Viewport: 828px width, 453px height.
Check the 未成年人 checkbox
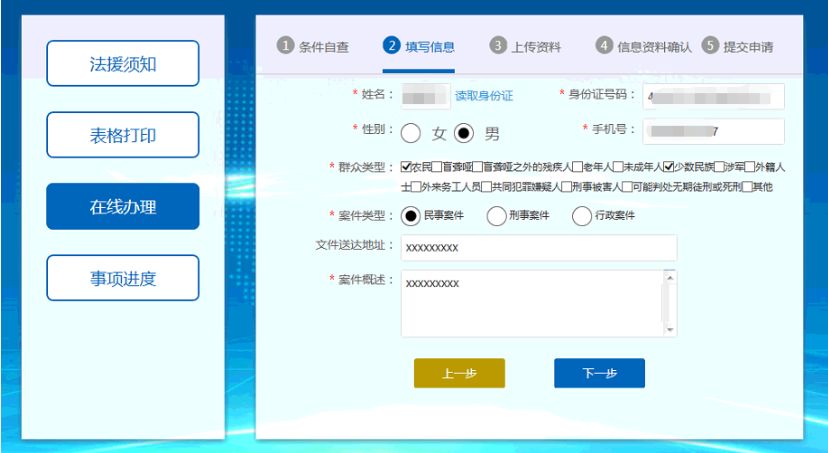(618, 167)
